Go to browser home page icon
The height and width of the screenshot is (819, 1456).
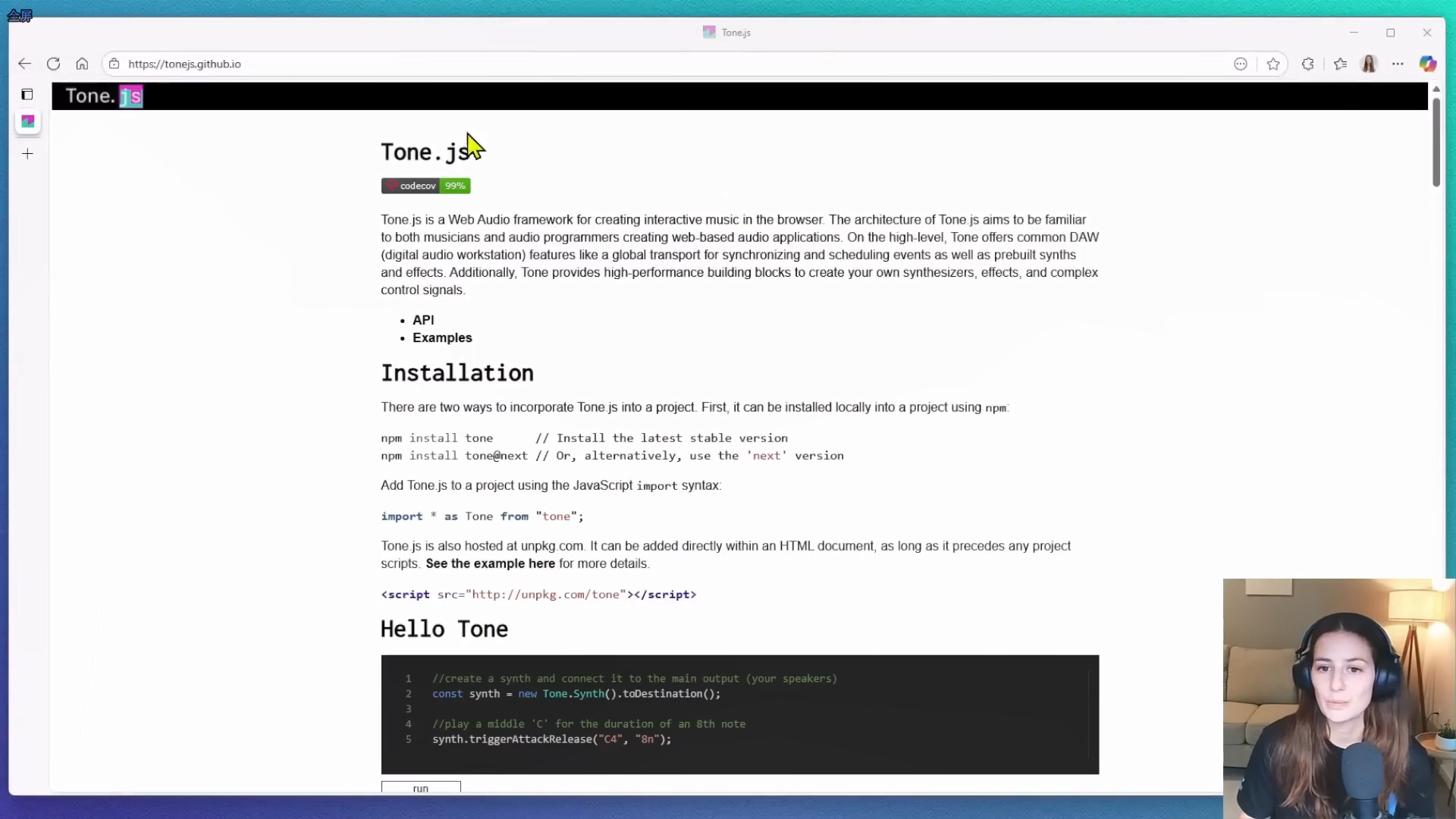coord(82,64)
